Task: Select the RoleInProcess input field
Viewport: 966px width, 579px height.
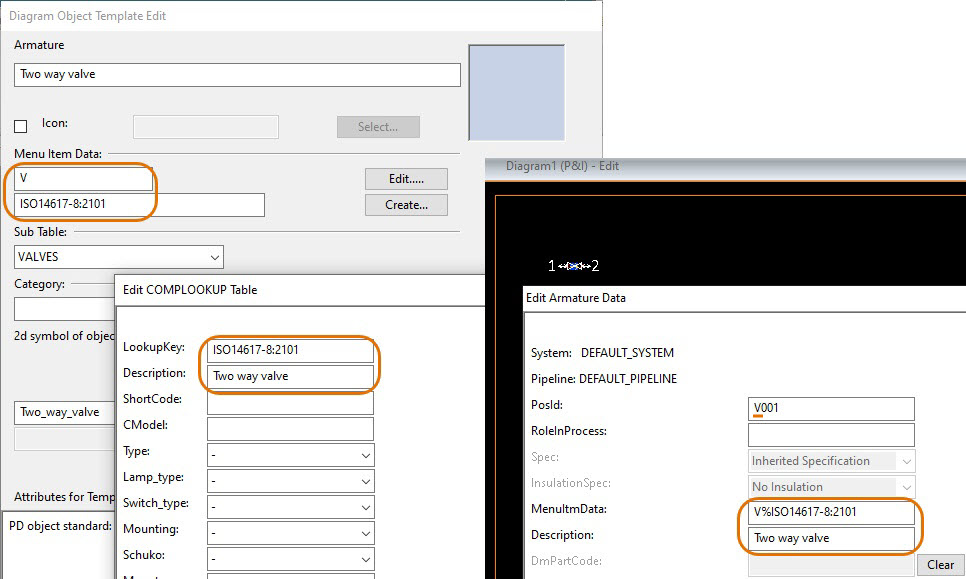Action: [x=831, y=435]
